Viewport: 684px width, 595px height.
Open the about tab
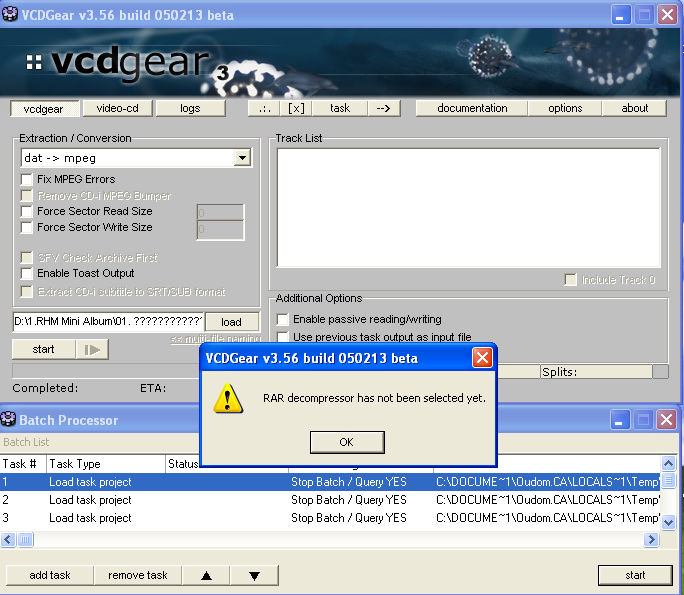[634, 108]
